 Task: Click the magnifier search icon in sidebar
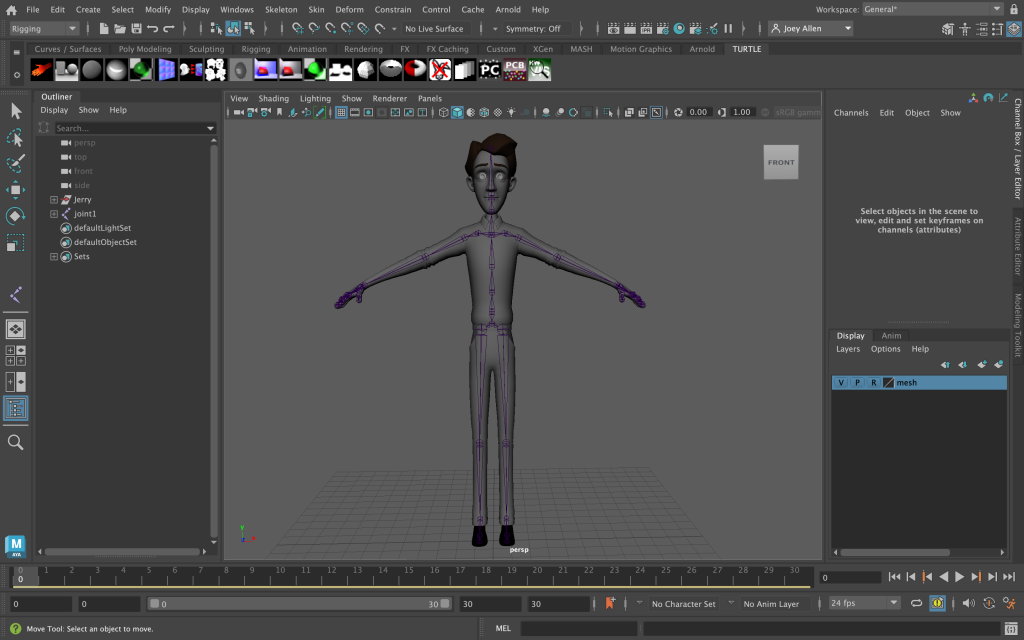[x=15, y=442]
